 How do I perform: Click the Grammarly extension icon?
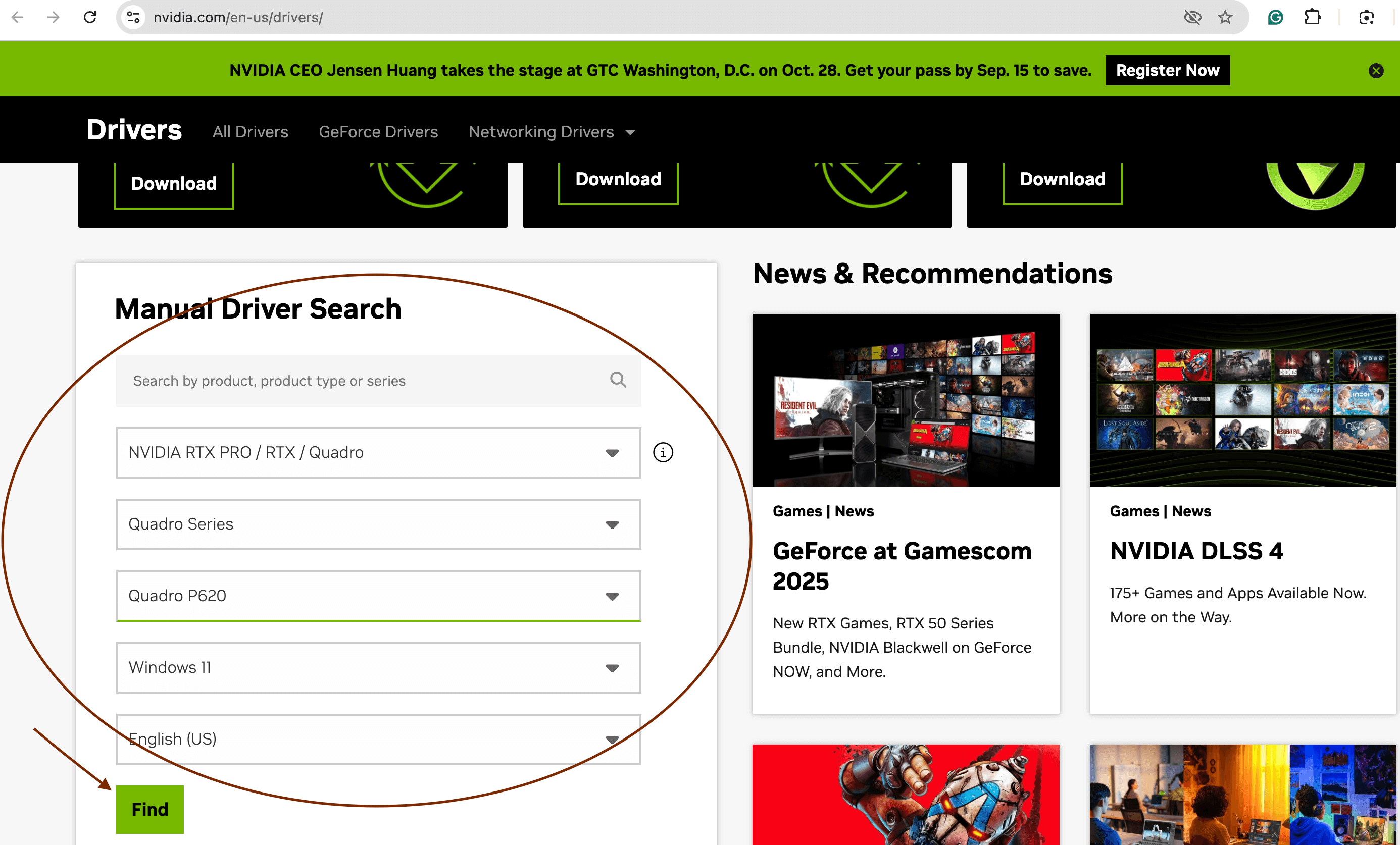click(1275, 17)
